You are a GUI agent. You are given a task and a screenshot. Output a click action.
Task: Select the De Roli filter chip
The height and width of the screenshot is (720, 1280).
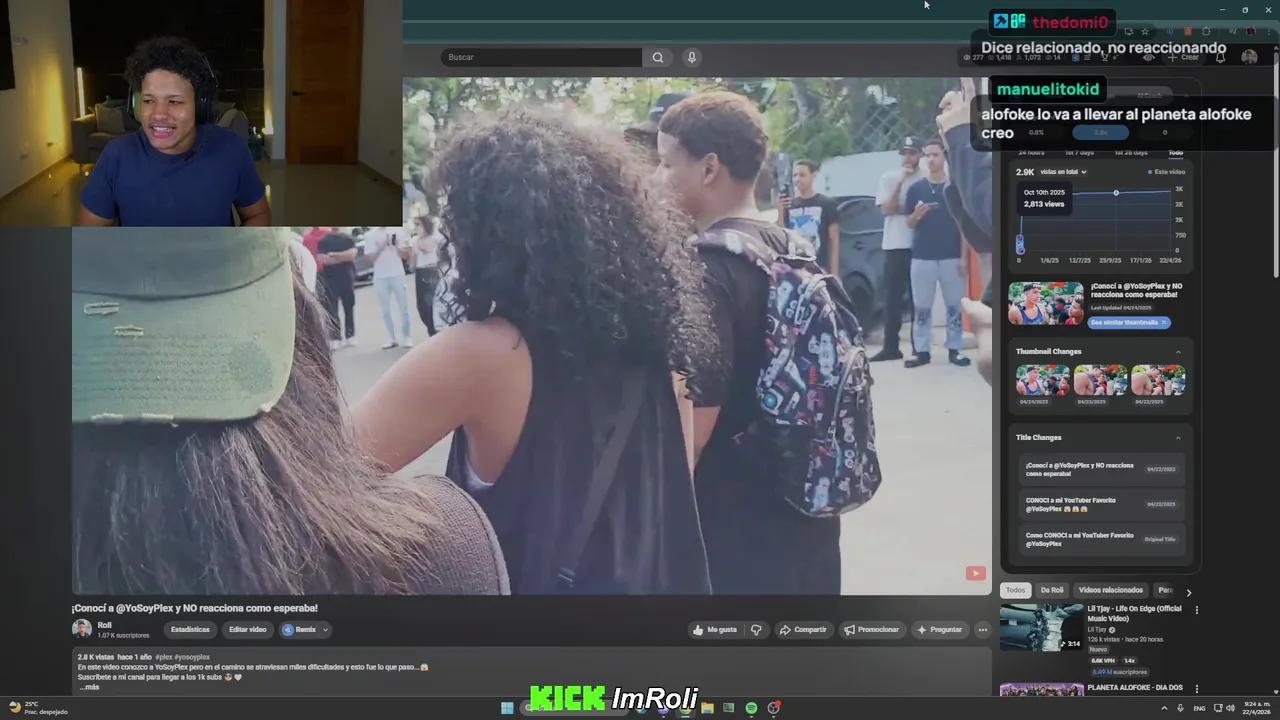(x=1052, y=591)
